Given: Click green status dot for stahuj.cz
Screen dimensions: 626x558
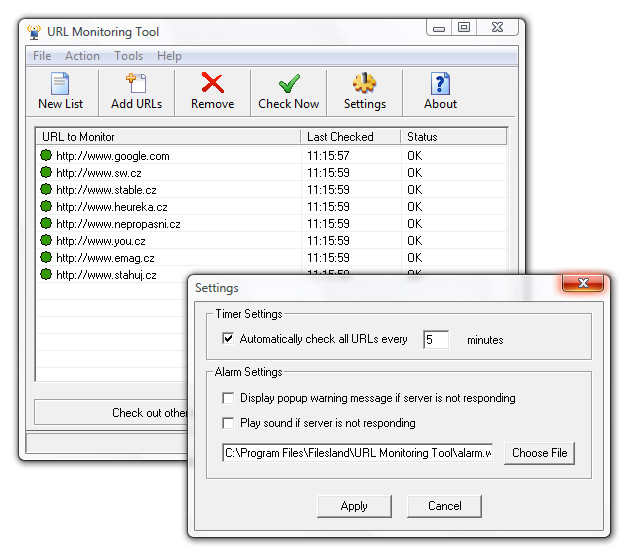Looking at the screenshot, I should pyautogui.click(x=46, y=275).
